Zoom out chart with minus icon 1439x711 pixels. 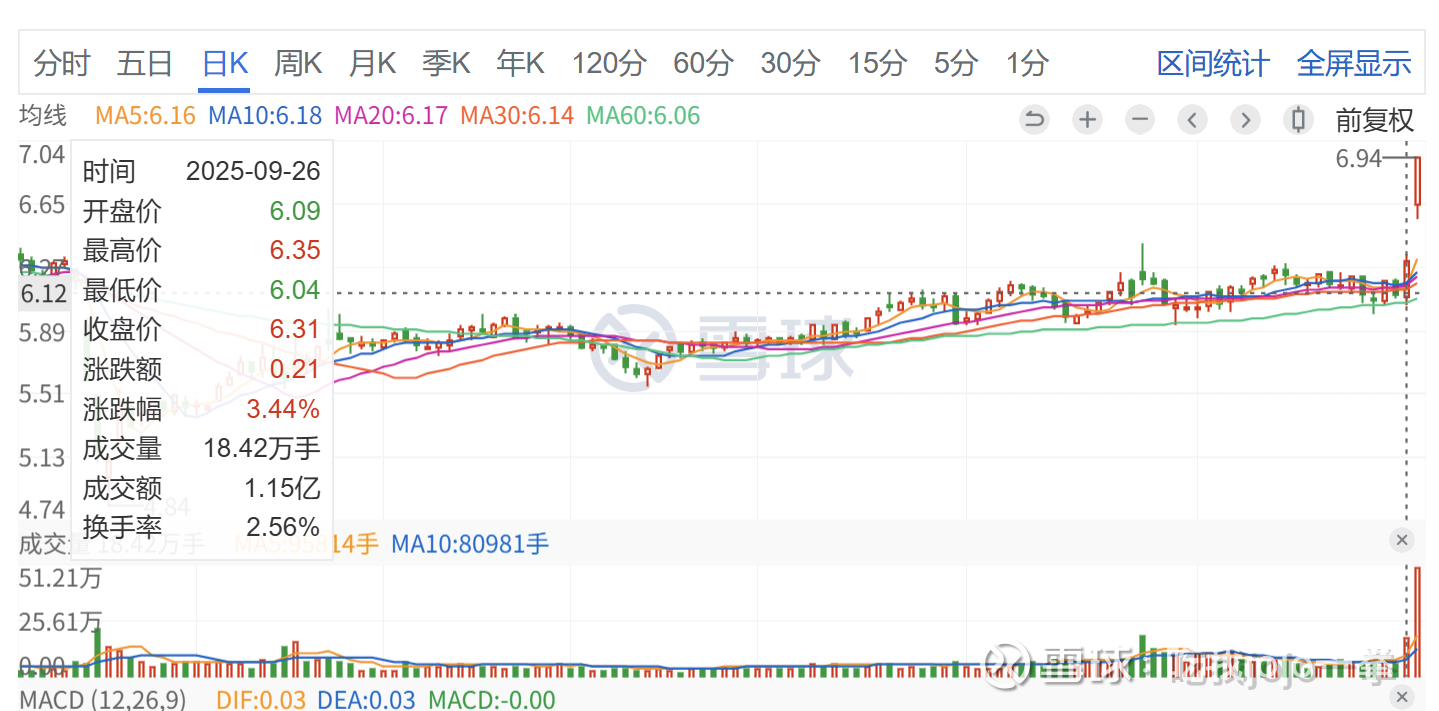point(1139,121)
